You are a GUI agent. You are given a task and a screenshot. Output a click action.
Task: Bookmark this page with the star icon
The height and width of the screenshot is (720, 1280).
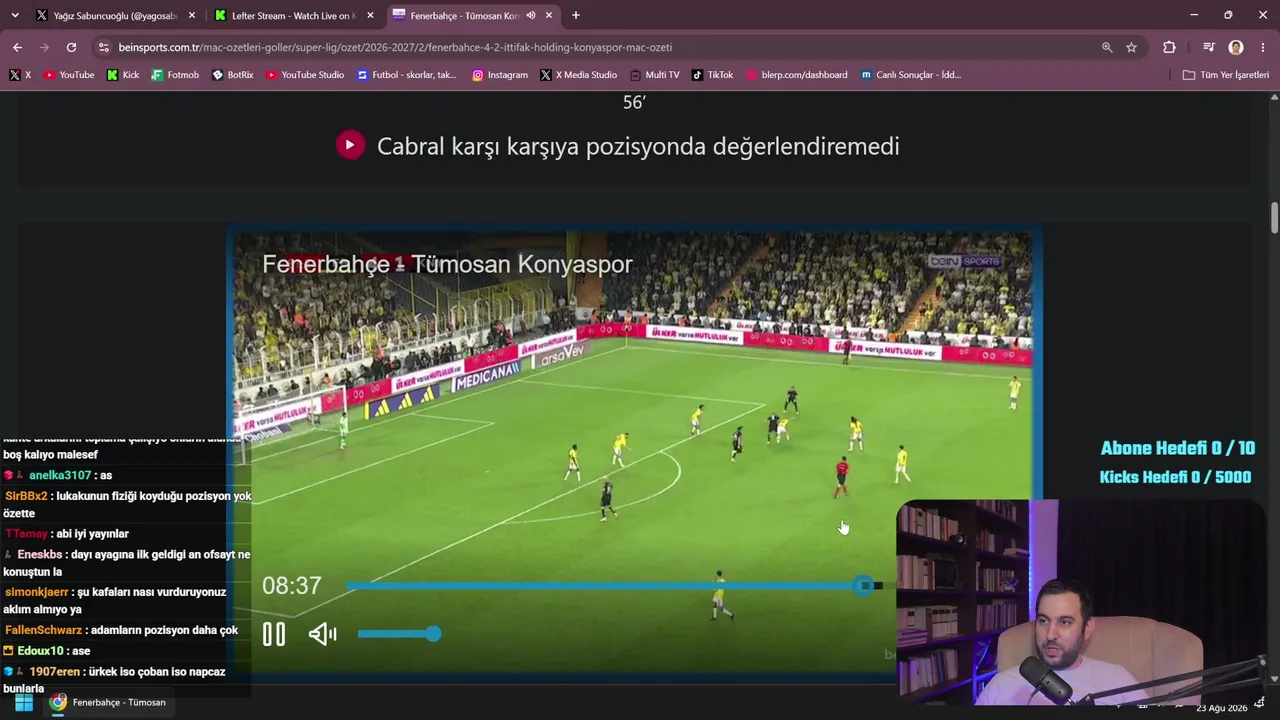[1131, 47]
